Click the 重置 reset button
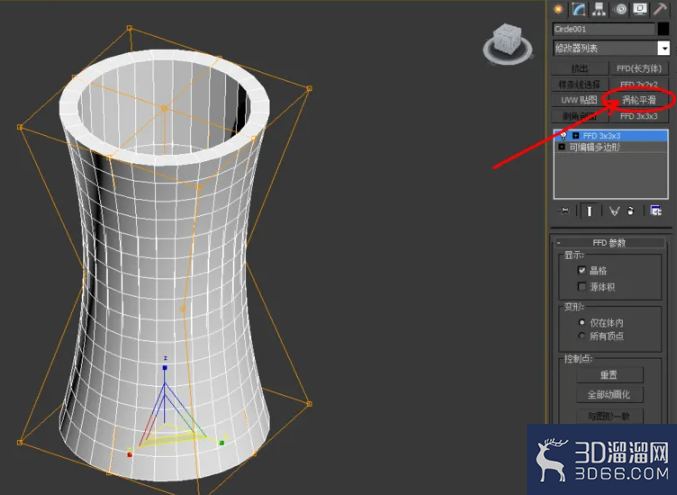 pyautogui.click(x=610, y=374)
